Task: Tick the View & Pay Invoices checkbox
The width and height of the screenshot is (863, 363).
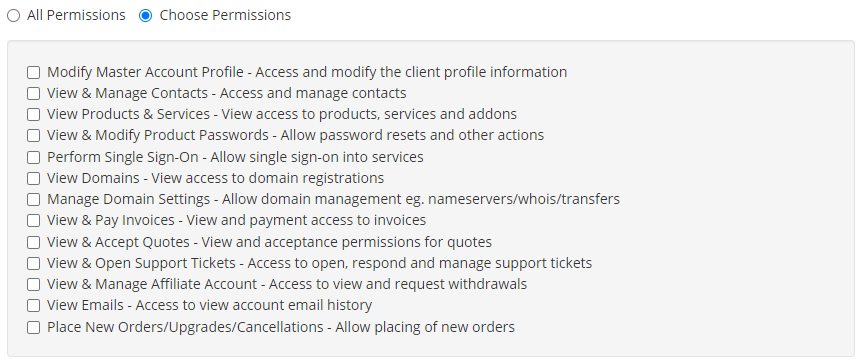Action: tap(34, 221)
